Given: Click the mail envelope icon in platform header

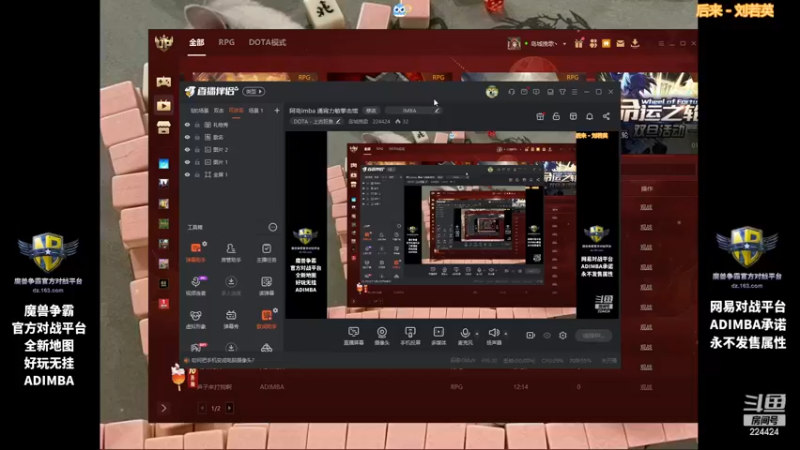Looking at the screenshot, I should (x=620, y=43).
